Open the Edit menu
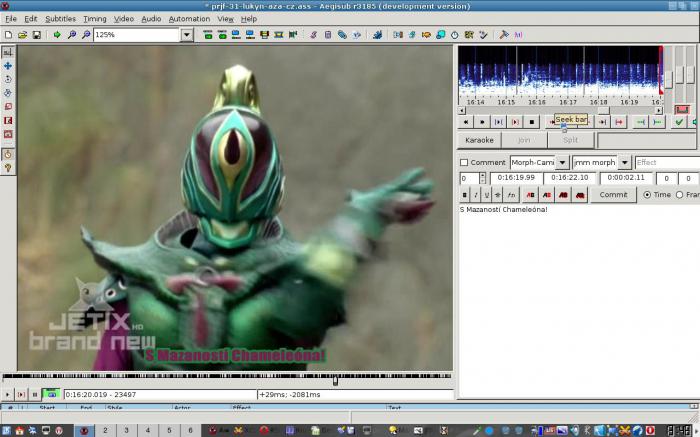The height and width of the screenshot is (437, 700). coord(31,19)
